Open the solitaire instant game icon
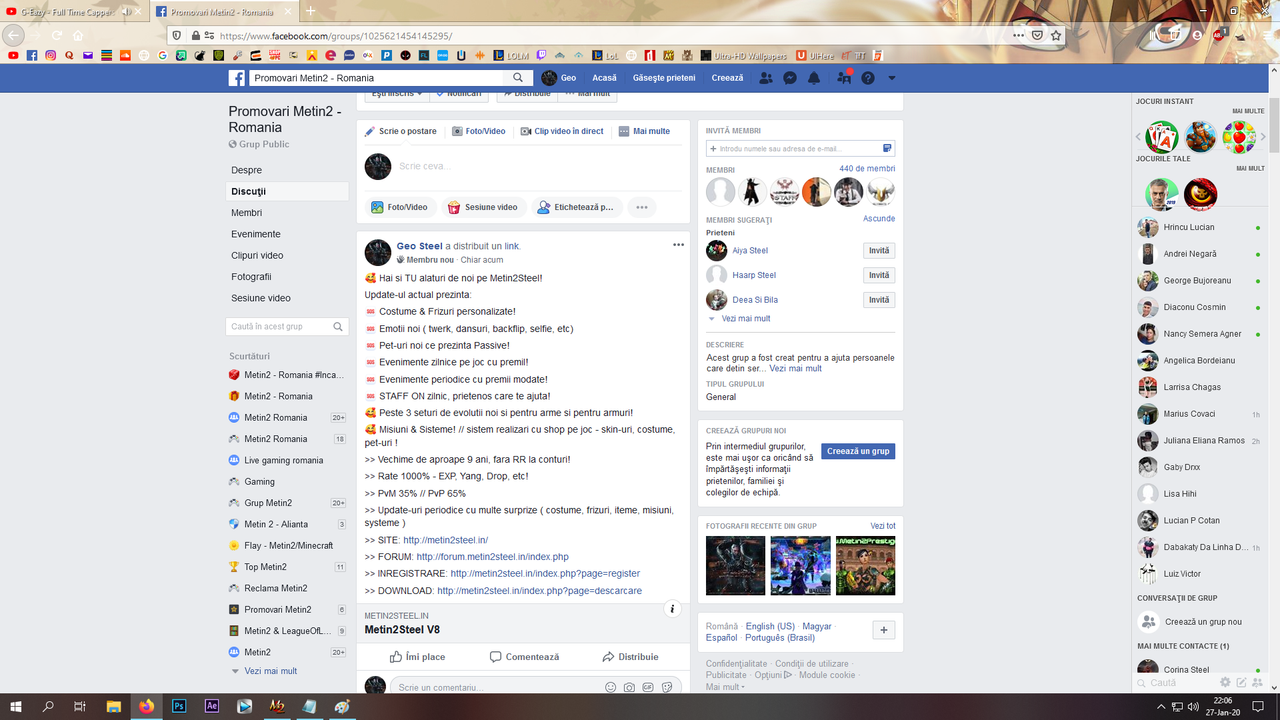Image resolution: width=1280 pixels, height=720 pixels. point(1162,137)
